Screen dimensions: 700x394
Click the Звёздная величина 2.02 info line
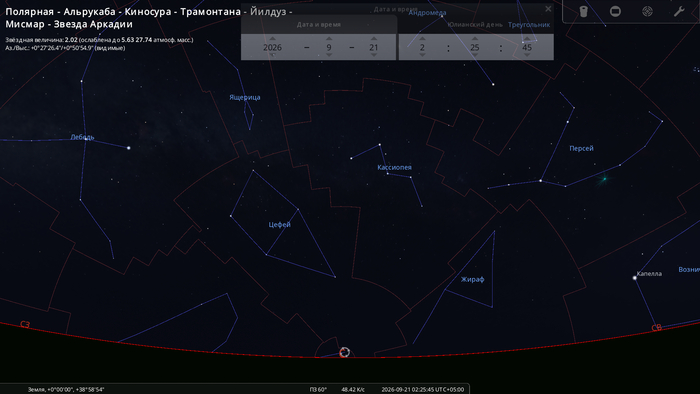pos(99,40)
